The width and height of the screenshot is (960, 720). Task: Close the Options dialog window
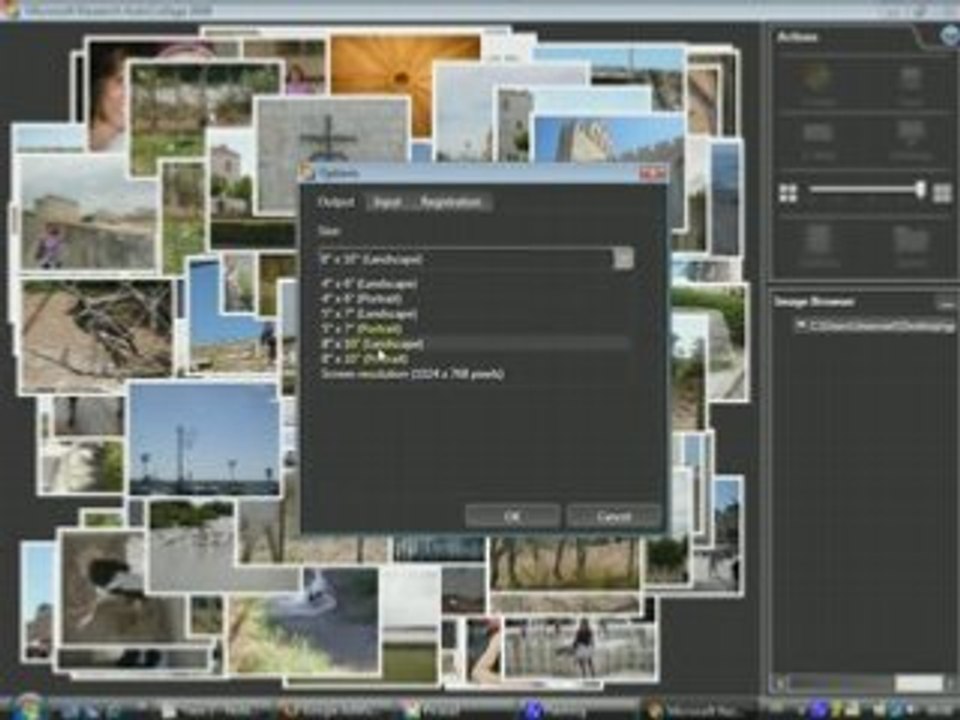(x=653, y=173)
